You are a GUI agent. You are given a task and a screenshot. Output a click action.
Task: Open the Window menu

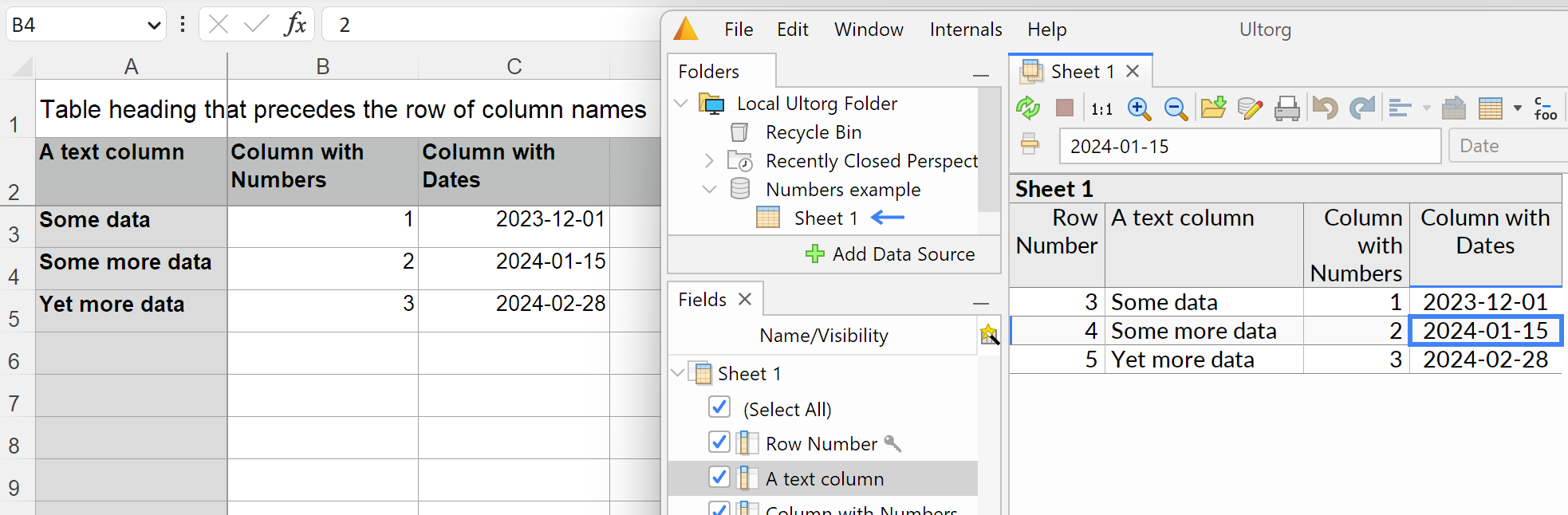[x=869, y=29]
